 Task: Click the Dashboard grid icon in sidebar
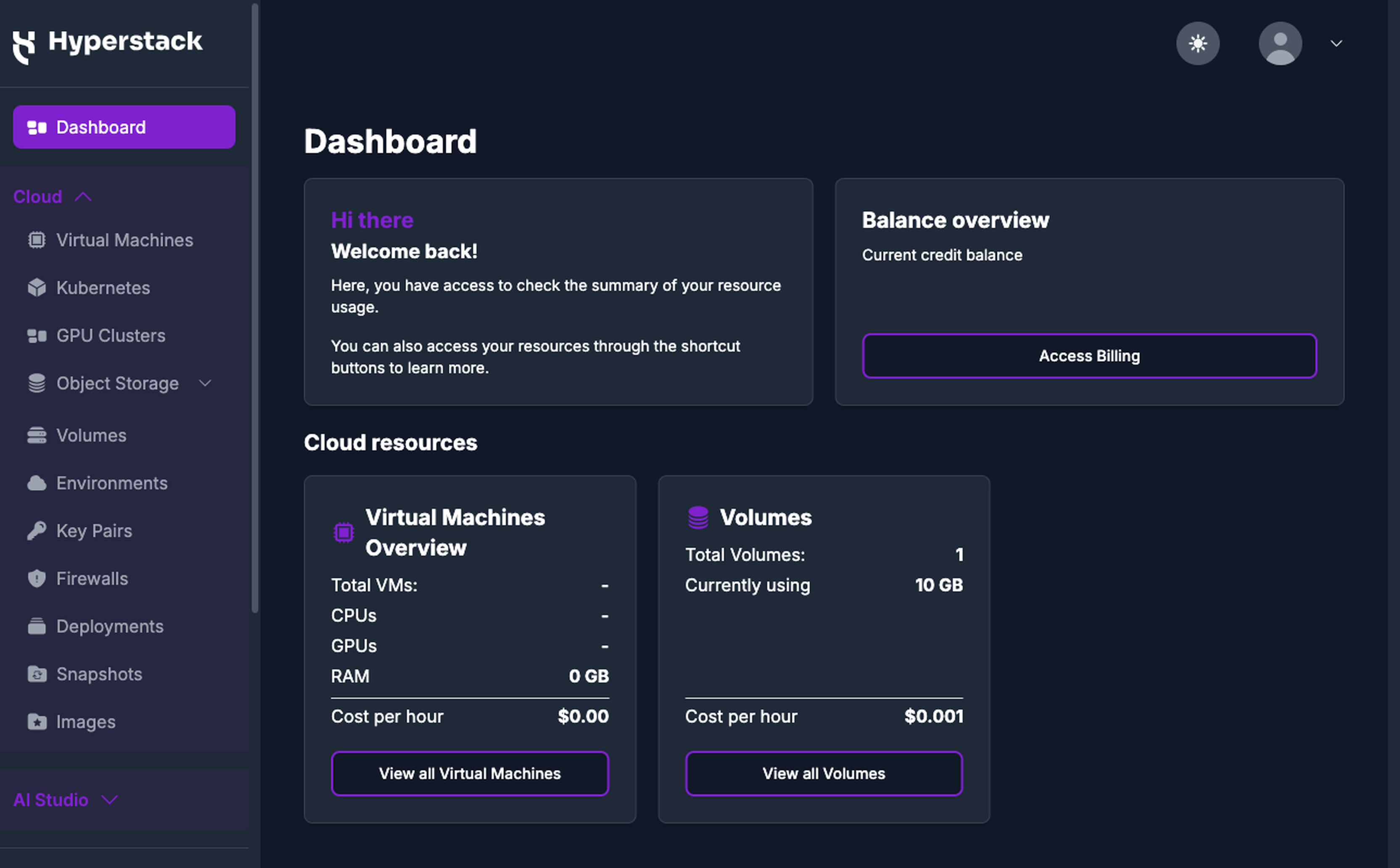pos(37,127)
